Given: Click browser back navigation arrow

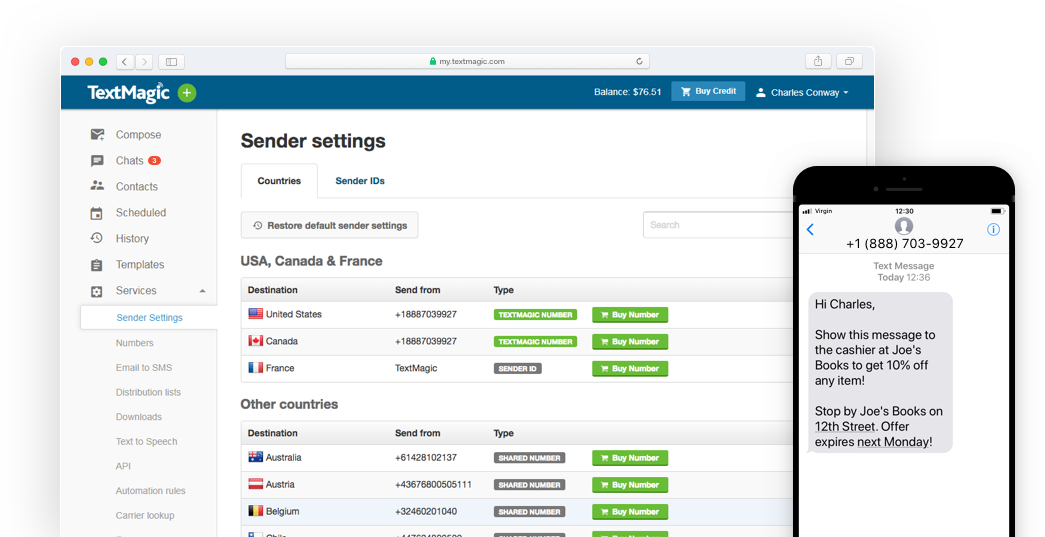Looking at the screenshot, I should pos(125,62).
